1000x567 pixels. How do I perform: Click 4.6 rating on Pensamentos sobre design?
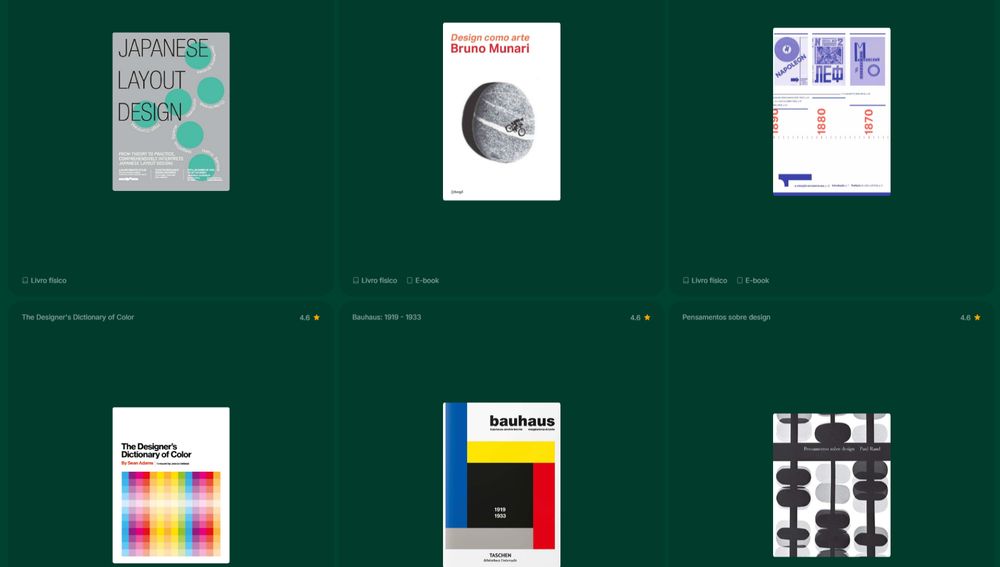[x=966, y=317]
